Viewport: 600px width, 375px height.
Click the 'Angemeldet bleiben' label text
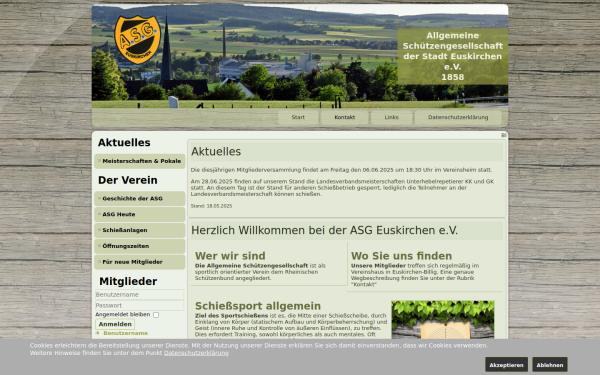(x=122, y=315)
